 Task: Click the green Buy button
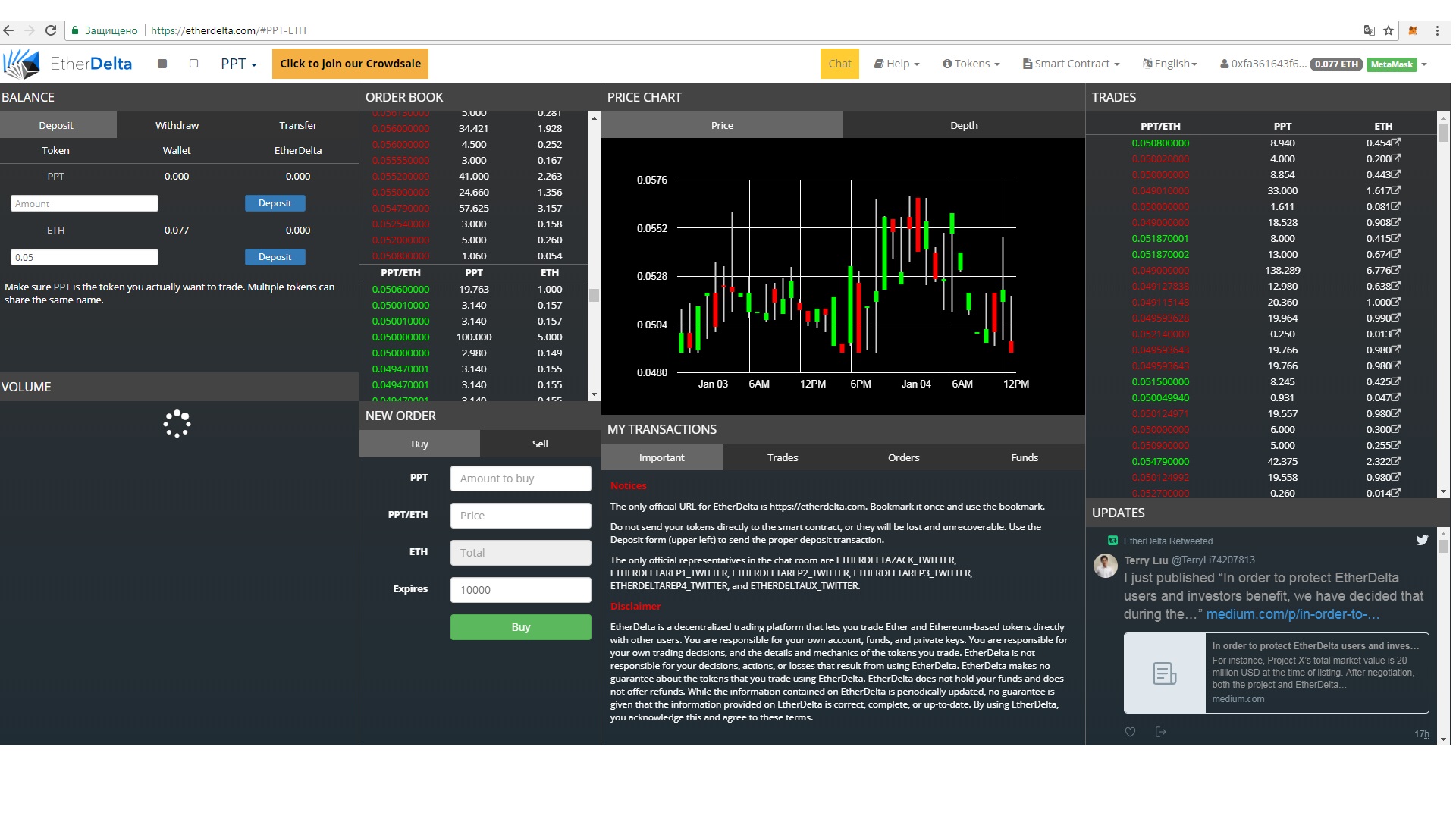coord(520,627)
